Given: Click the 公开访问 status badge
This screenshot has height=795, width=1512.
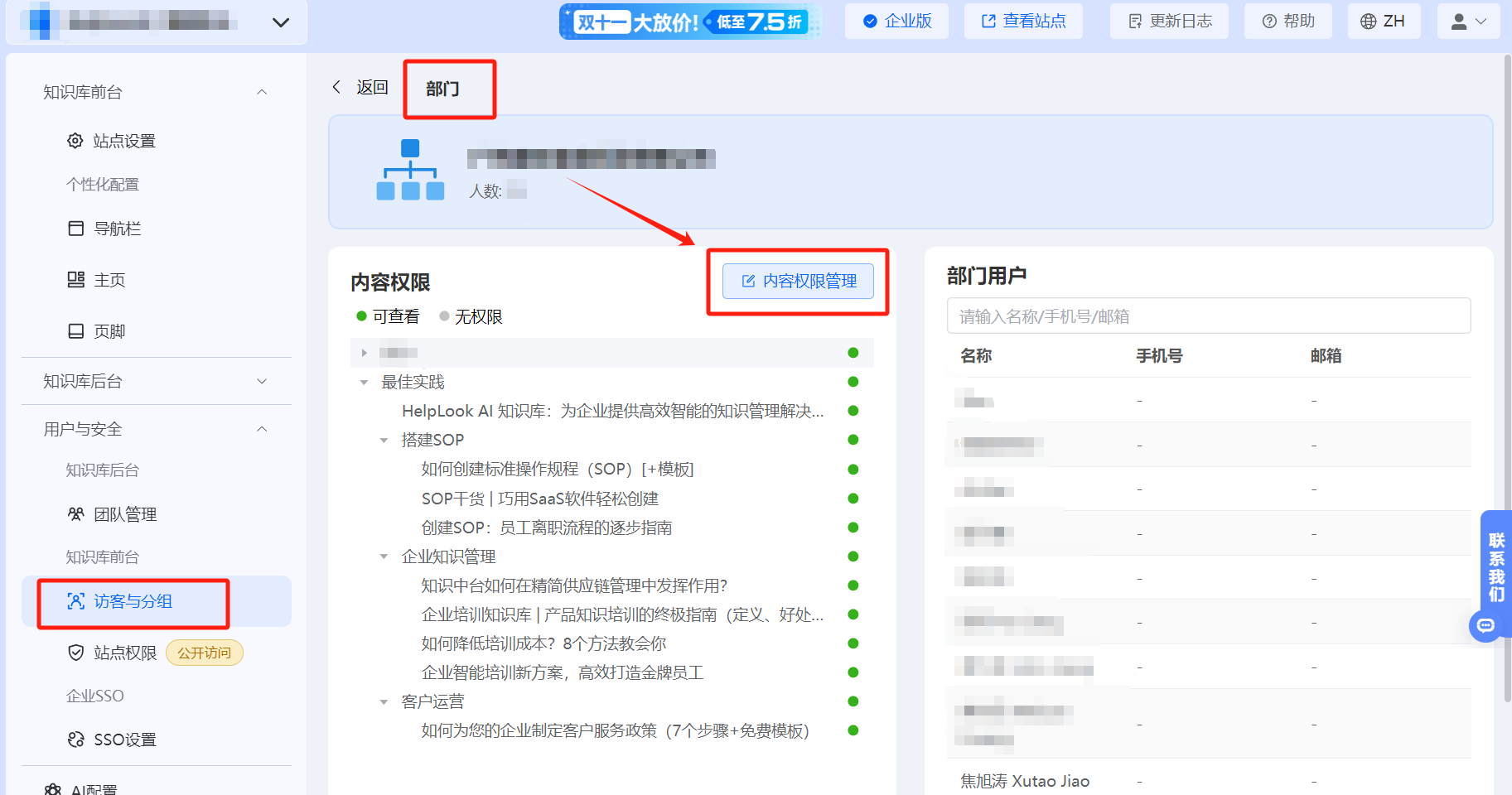Looking at the screenshot, I should (205, 653).
